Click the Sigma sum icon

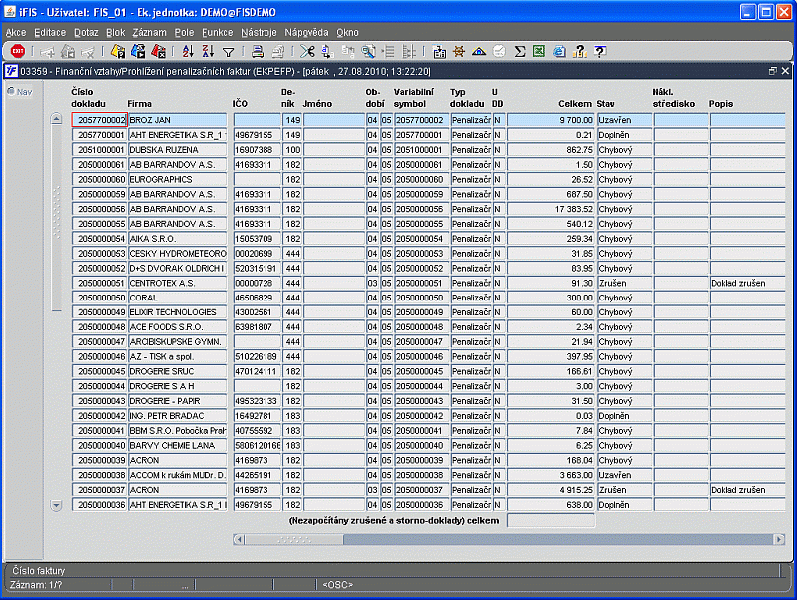pyautogui.click(x=519, y=51)
